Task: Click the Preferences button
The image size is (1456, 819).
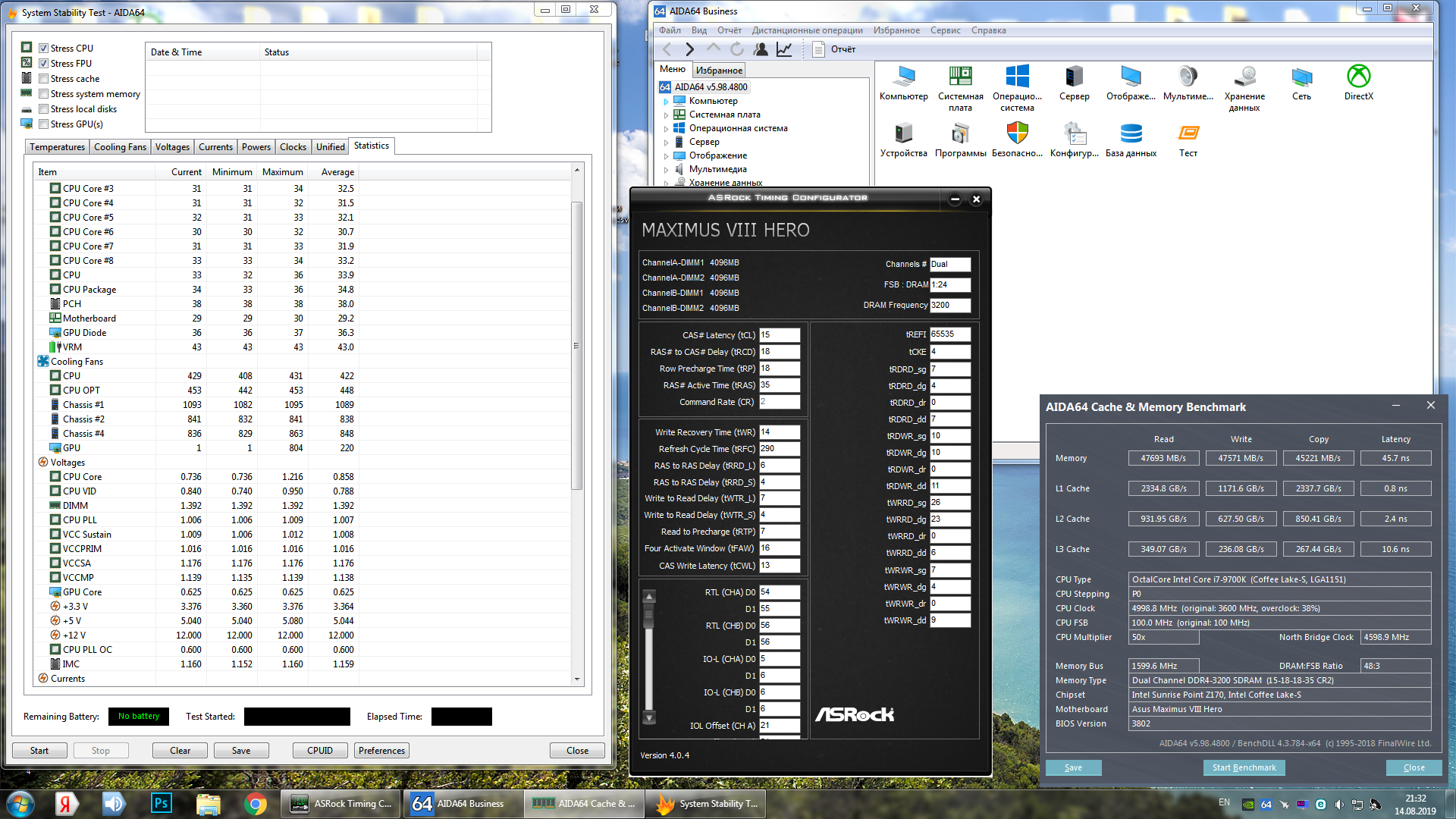Action: (x=381, y=751)
